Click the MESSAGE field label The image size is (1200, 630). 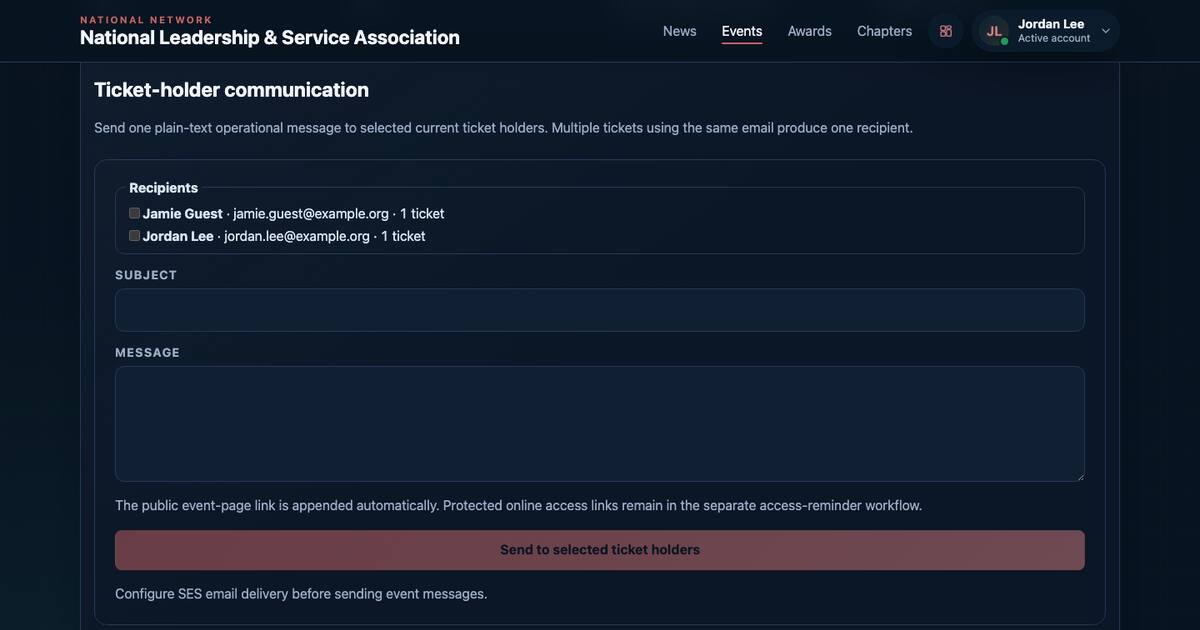tap(147, 353)
